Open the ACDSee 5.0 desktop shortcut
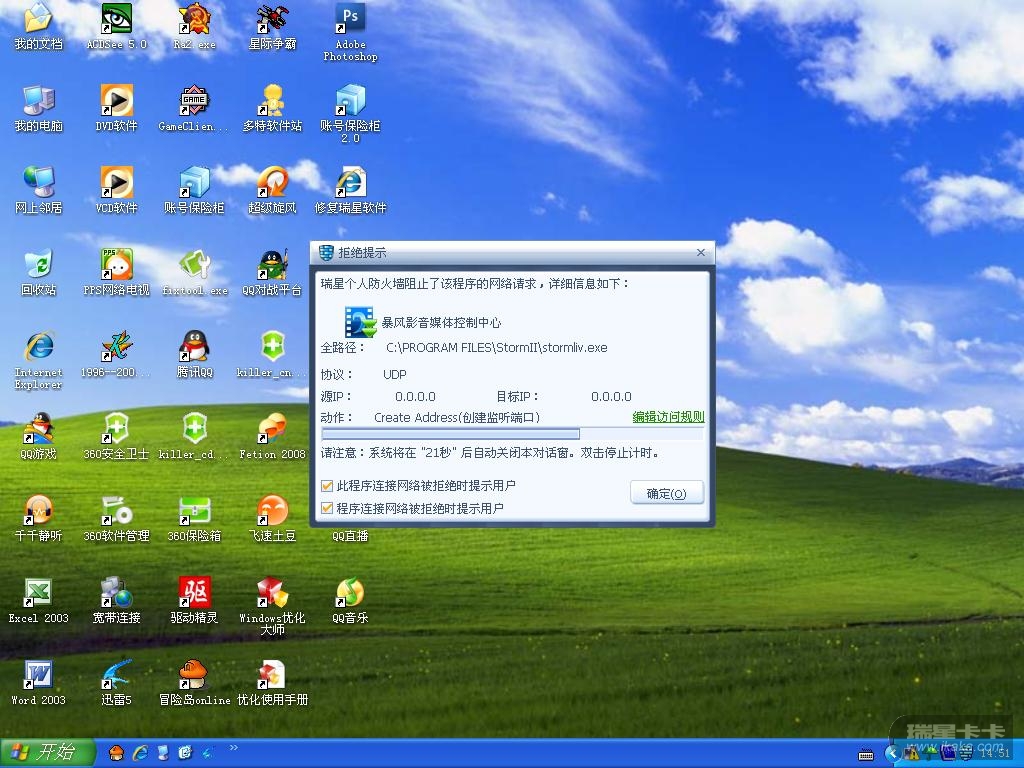 pyautogui.click(x=116, y=26)
